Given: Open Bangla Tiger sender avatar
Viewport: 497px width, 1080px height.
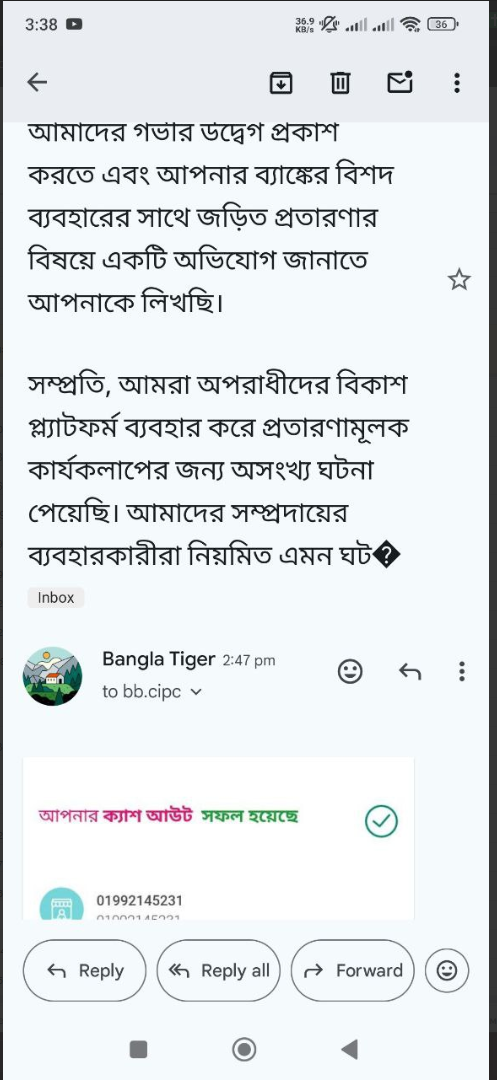Looking at the screenshot, I should [52, 676].
